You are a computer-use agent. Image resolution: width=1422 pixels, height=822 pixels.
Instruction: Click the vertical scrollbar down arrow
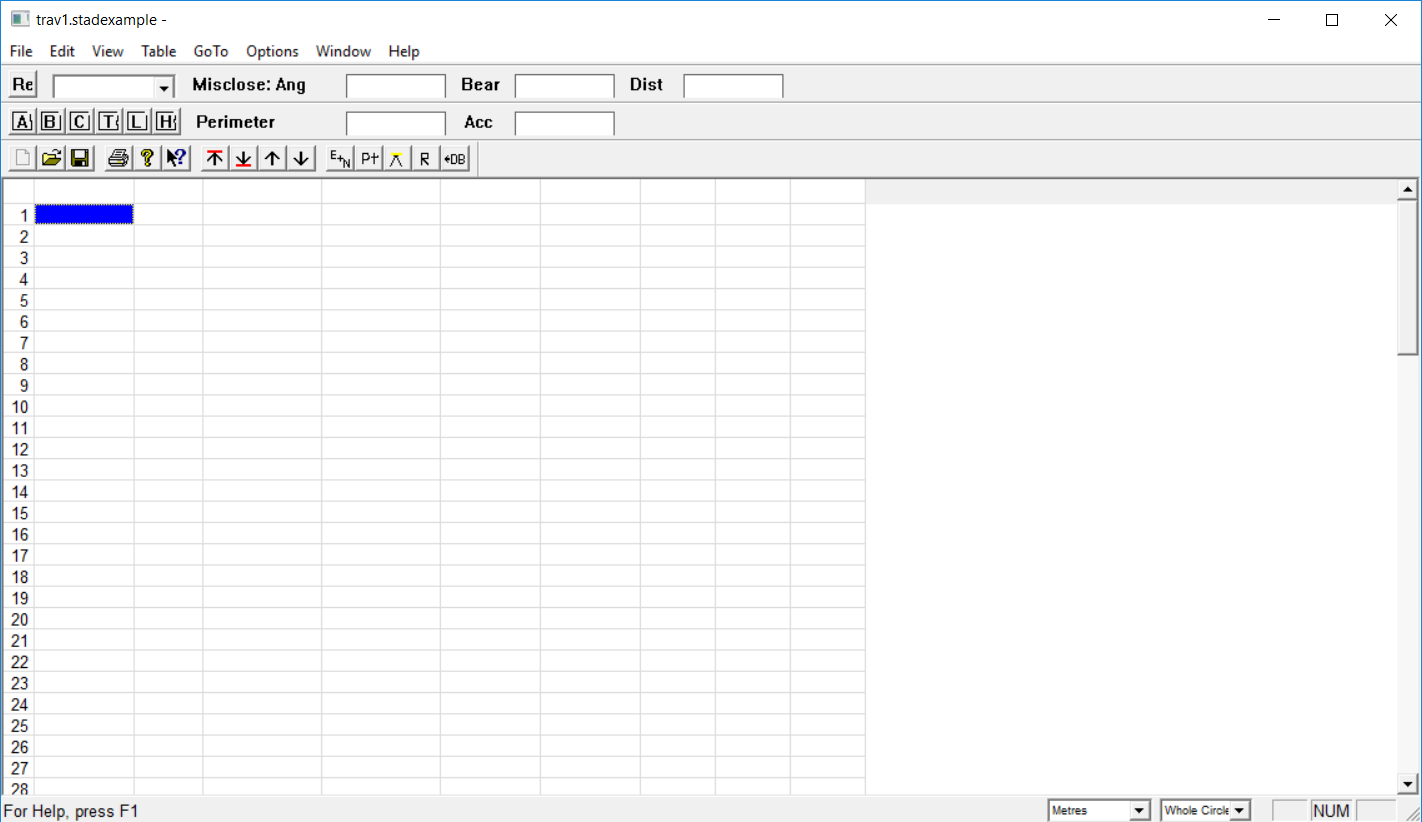(x=1408, y=784)
